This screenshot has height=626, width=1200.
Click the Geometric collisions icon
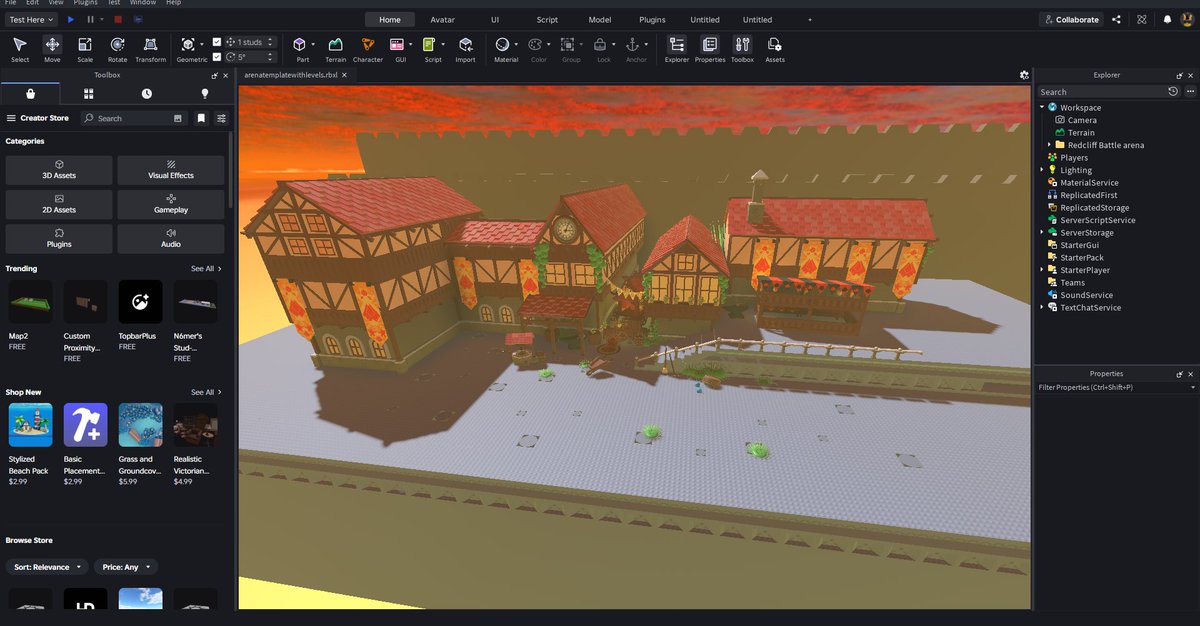point(188,44)
